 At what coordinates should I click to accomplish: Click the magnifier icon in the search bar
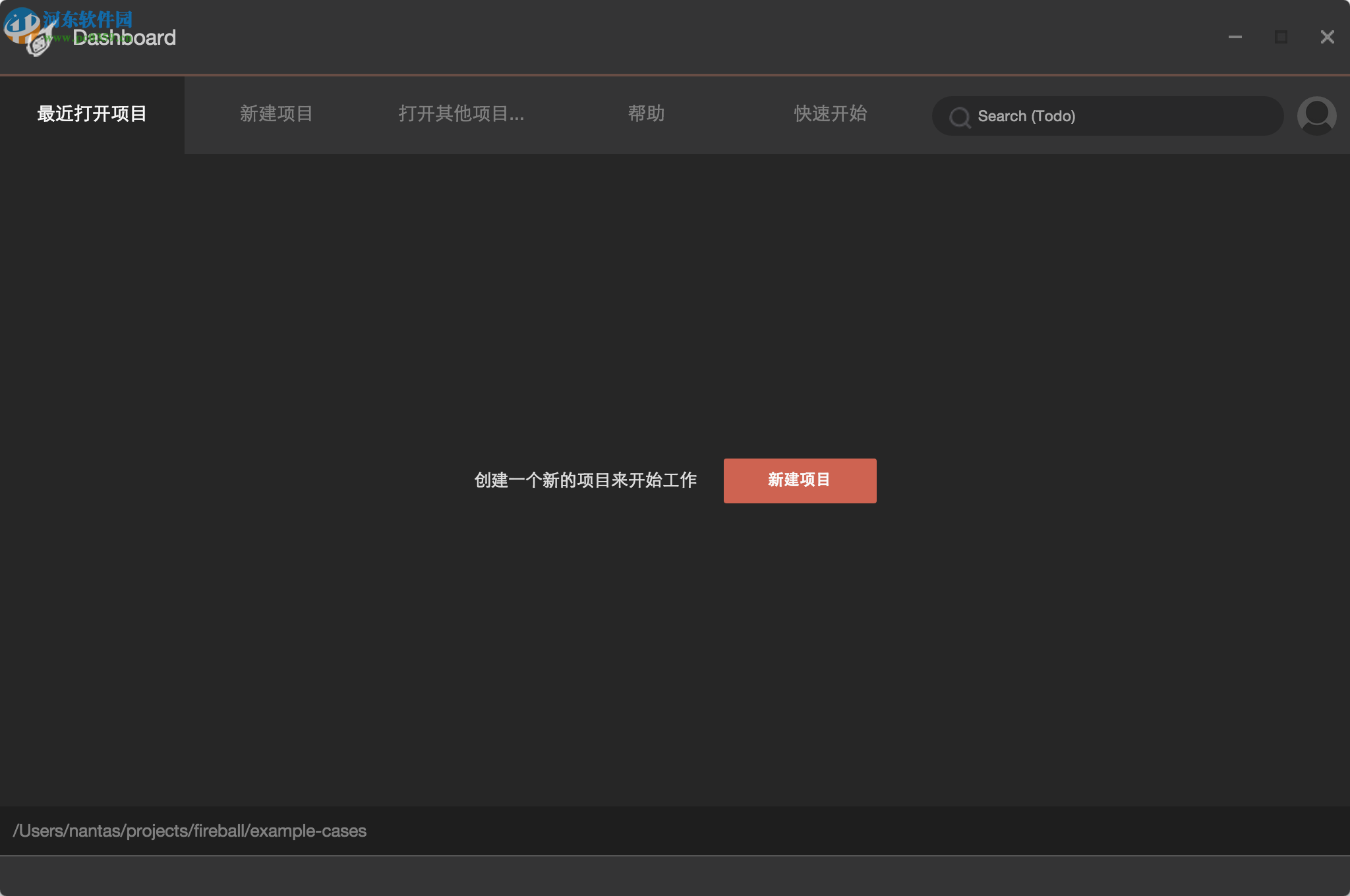click(x=960, y=117)
